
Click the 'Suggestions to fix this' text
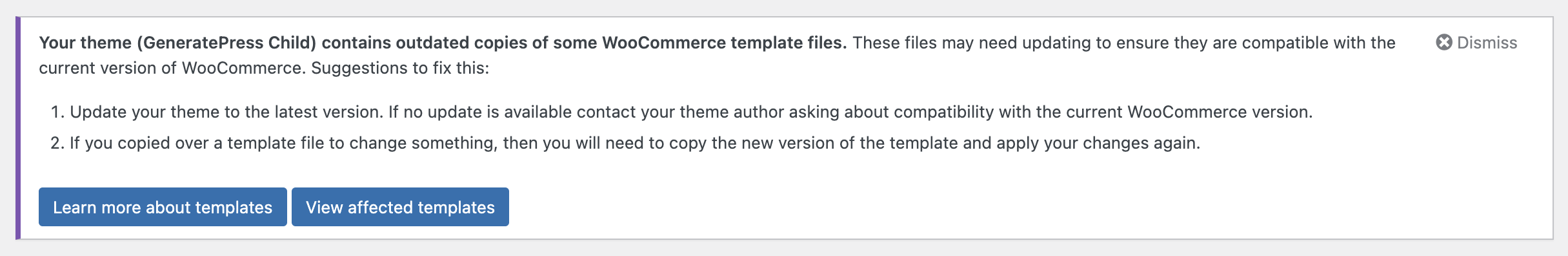400,68
